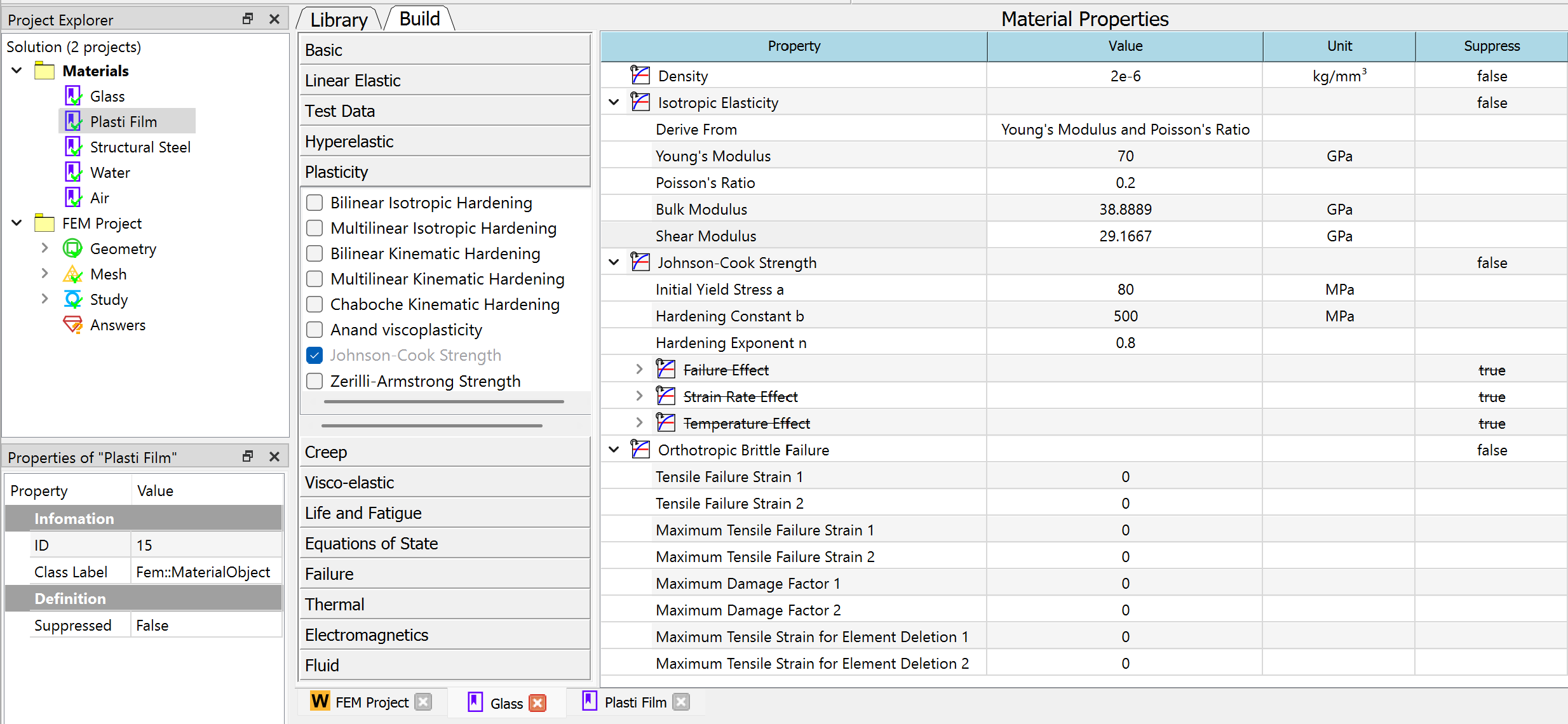The image size is (1568, 724).
Task: Click the Geometry node icon
Action: click(72, 248)
